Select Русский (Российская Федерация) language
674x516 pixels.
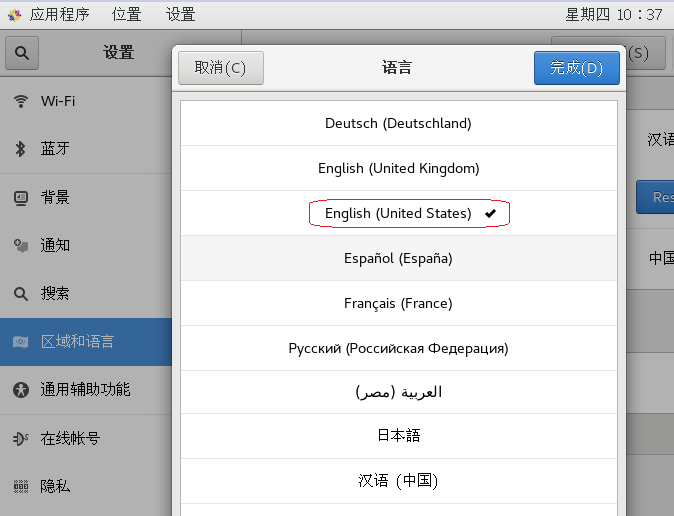[398, 348]
